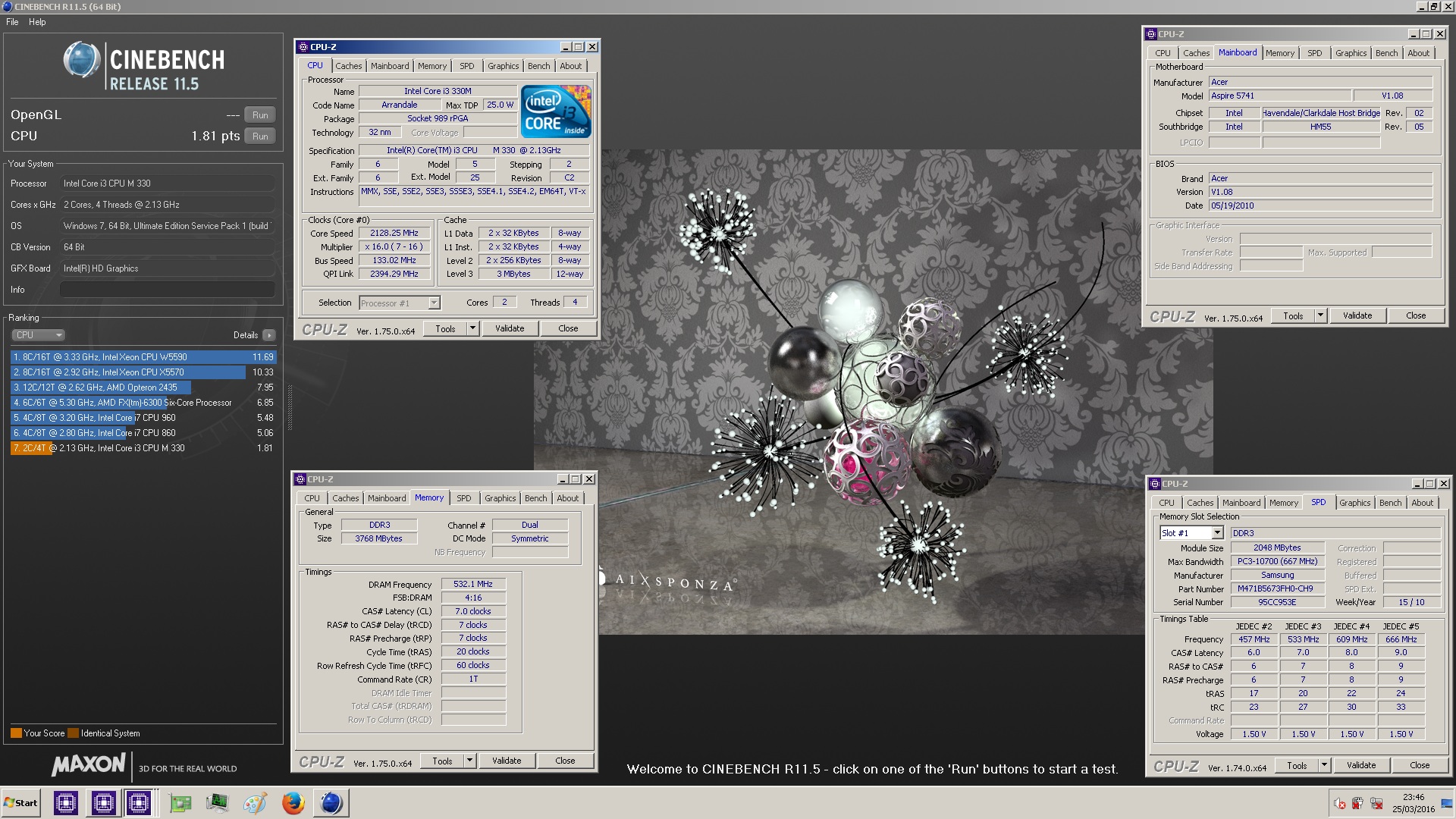Select ranking row AMD Opteron 2435

(x=143, y=388)
